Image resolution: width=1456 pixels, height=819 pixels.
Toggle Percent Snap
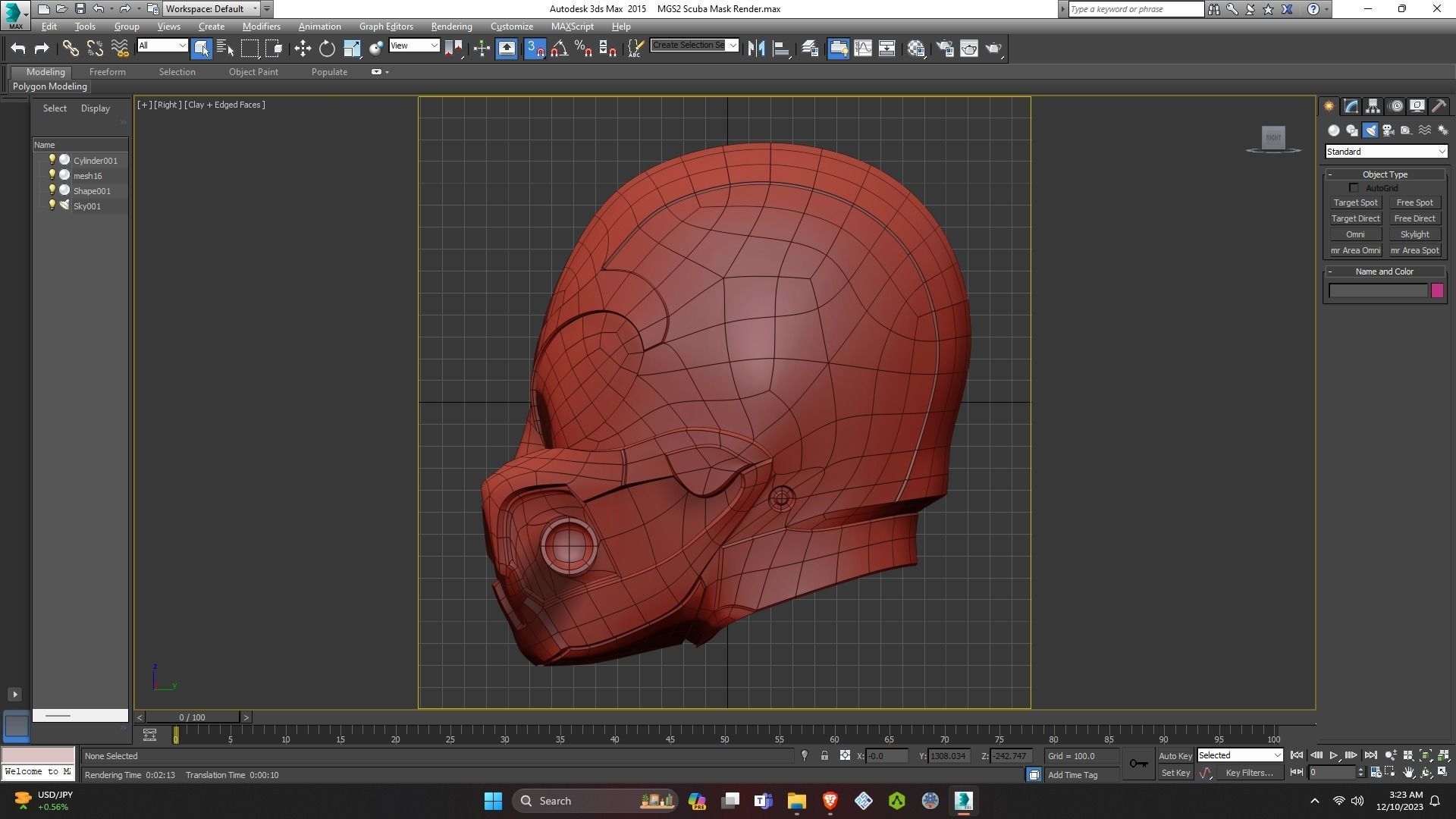point(583,49)
